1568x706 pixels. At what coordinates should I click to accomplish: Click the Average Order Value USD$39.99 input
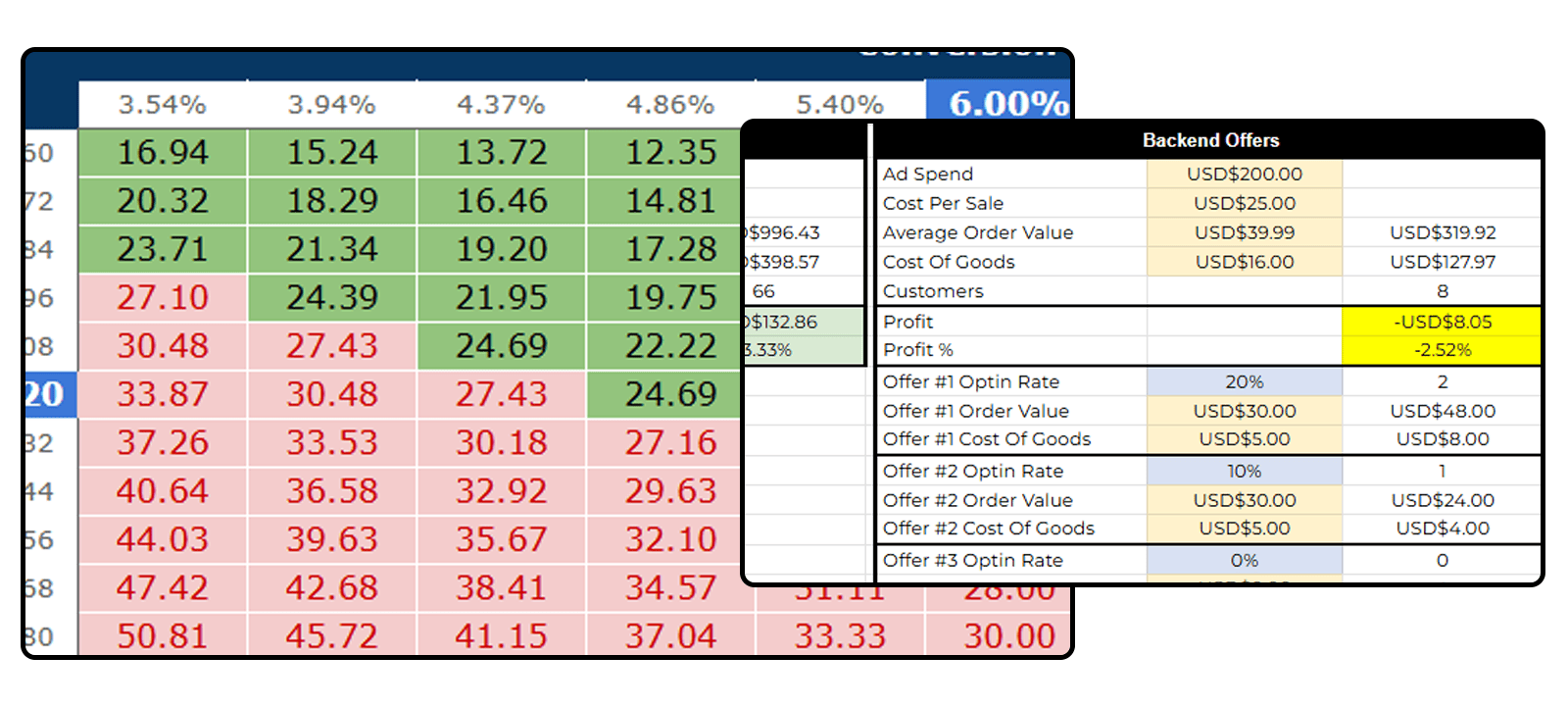pyautogui.click(x=1245, y=232)
